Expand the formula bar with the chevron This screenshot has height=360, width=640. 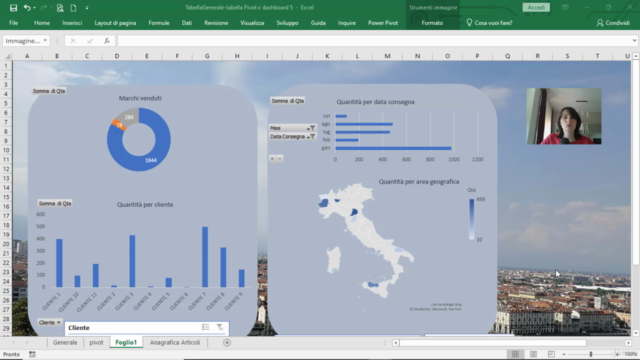(634, 41)
